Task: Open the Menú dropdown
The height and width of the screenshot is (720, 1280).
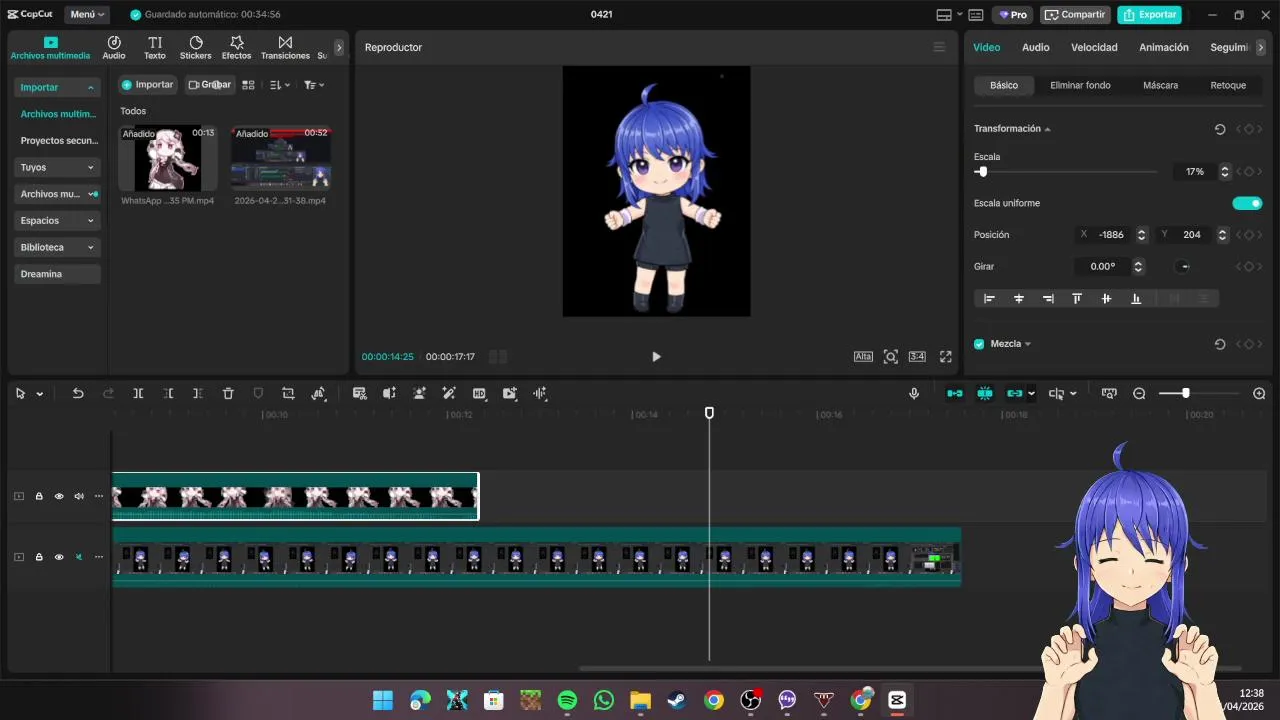Action: click(88, 15)
